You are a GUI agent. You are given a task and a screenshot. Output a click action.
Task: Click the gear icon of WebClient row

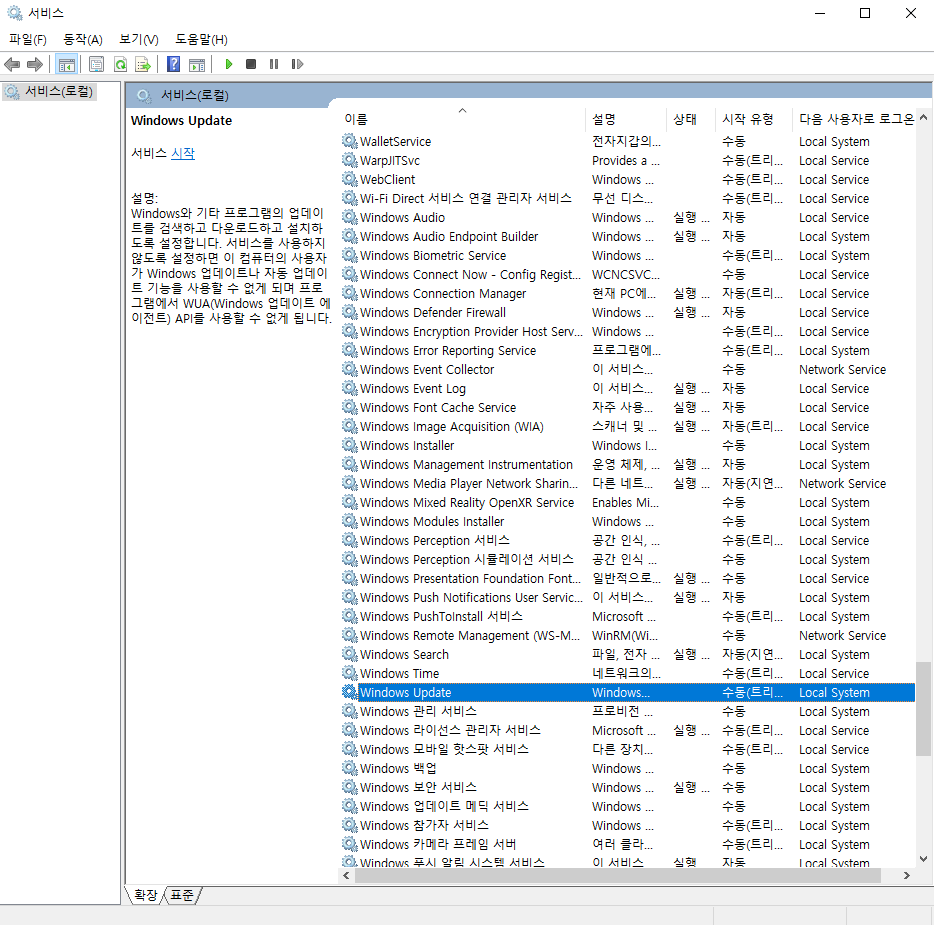coord(350,179)
